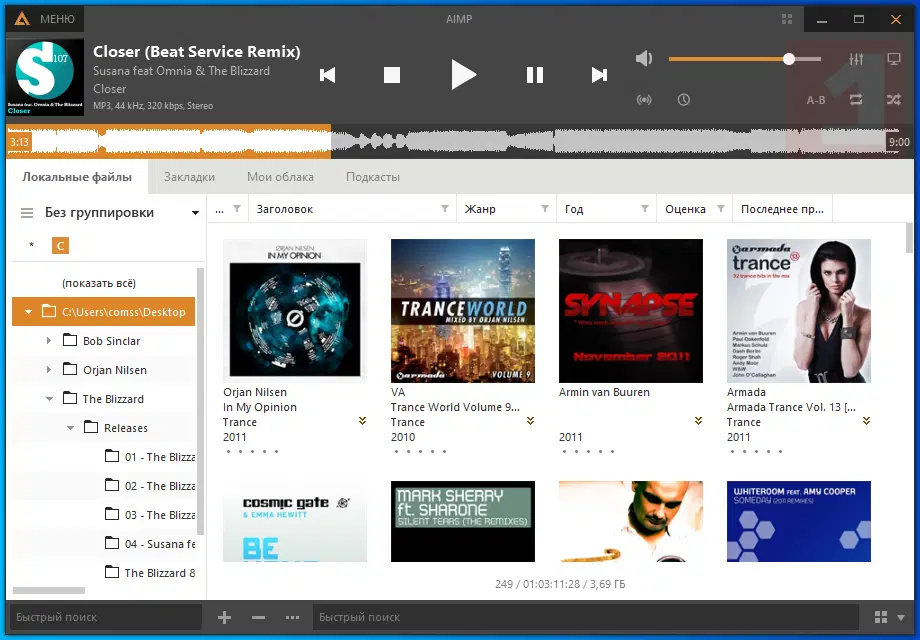
Task: Expand Orjan Nilsen album details chevron
Action: 363,421
